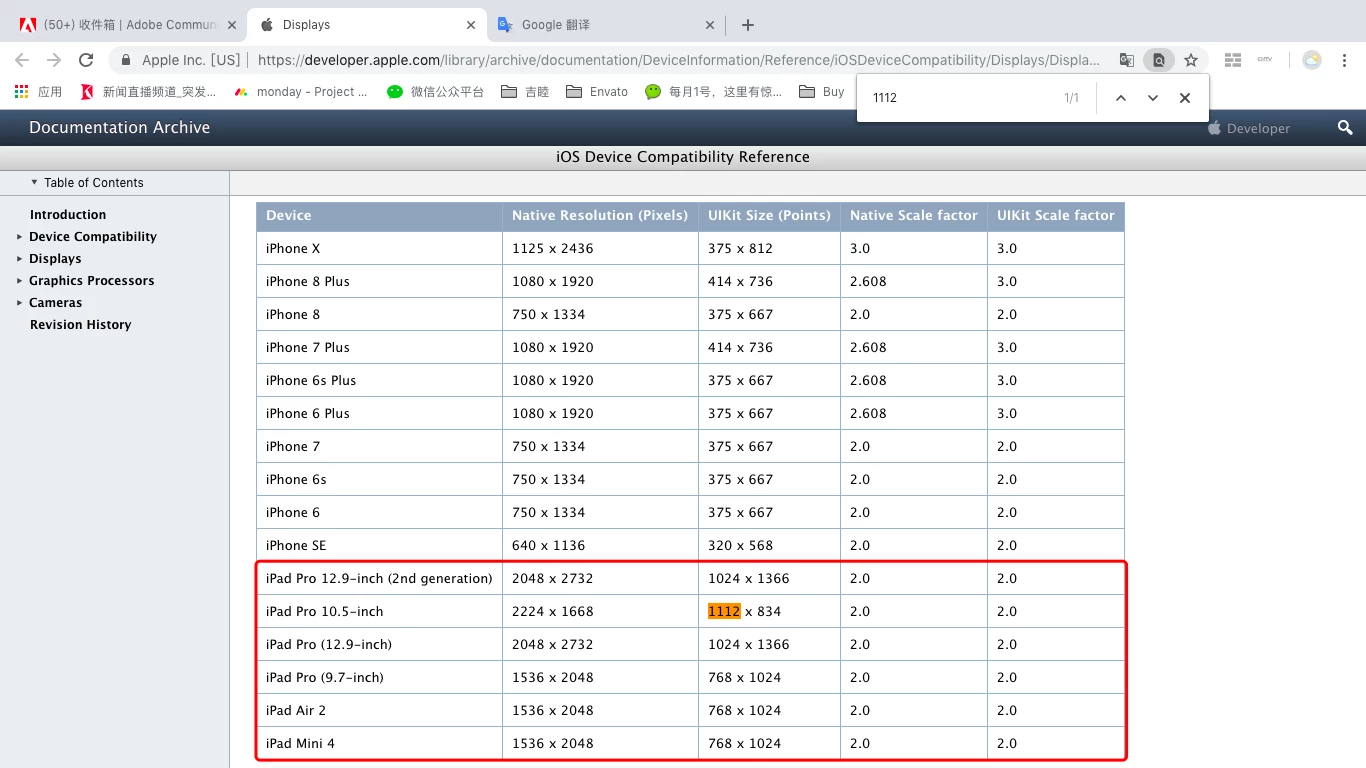Click the 640 x 1136 resolution cell
The height and width of the screenshot is (768, 1366).
click(600, 545)
